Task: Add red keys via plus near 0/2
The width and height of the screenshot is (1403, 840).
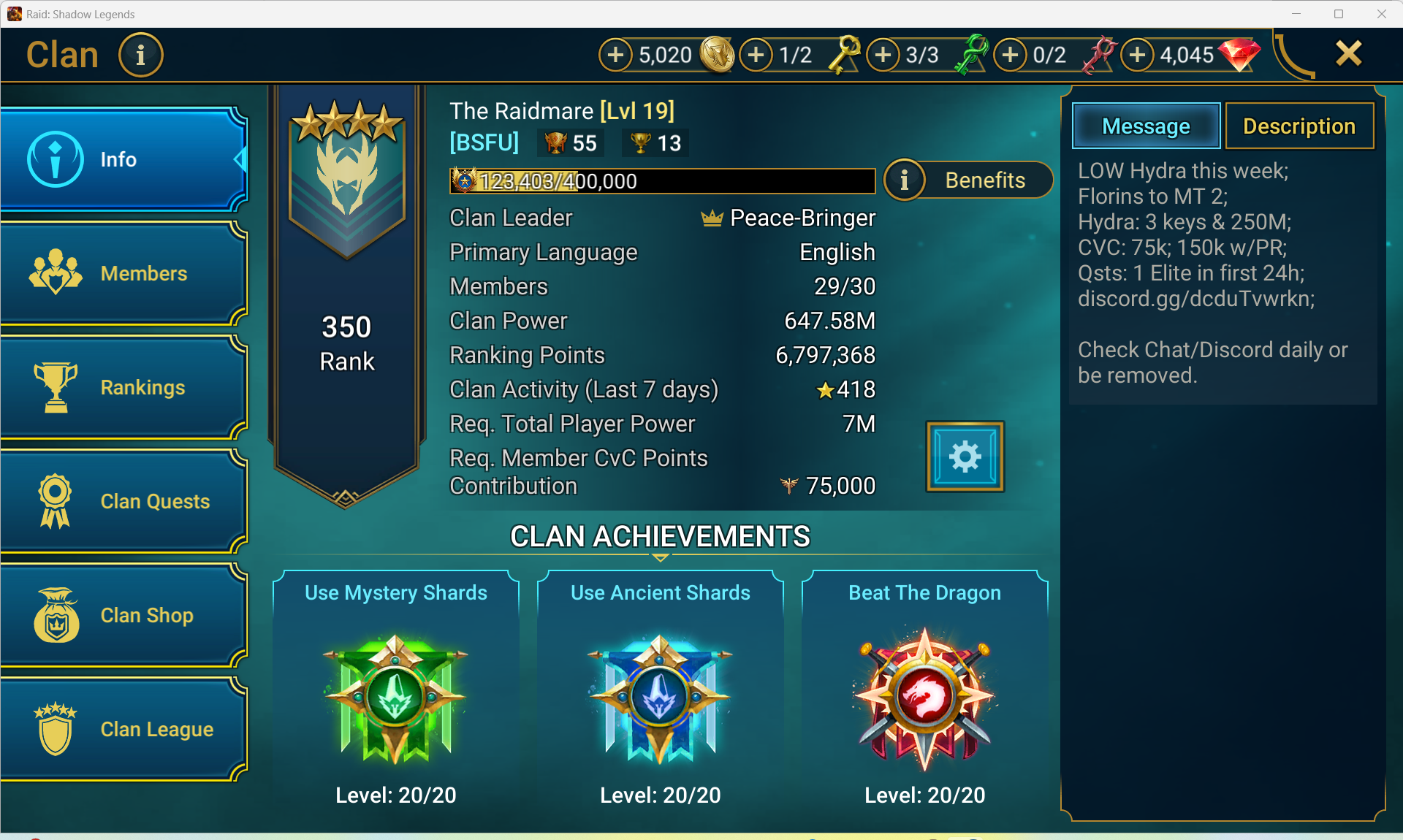Action: (x=1011, y=55)
